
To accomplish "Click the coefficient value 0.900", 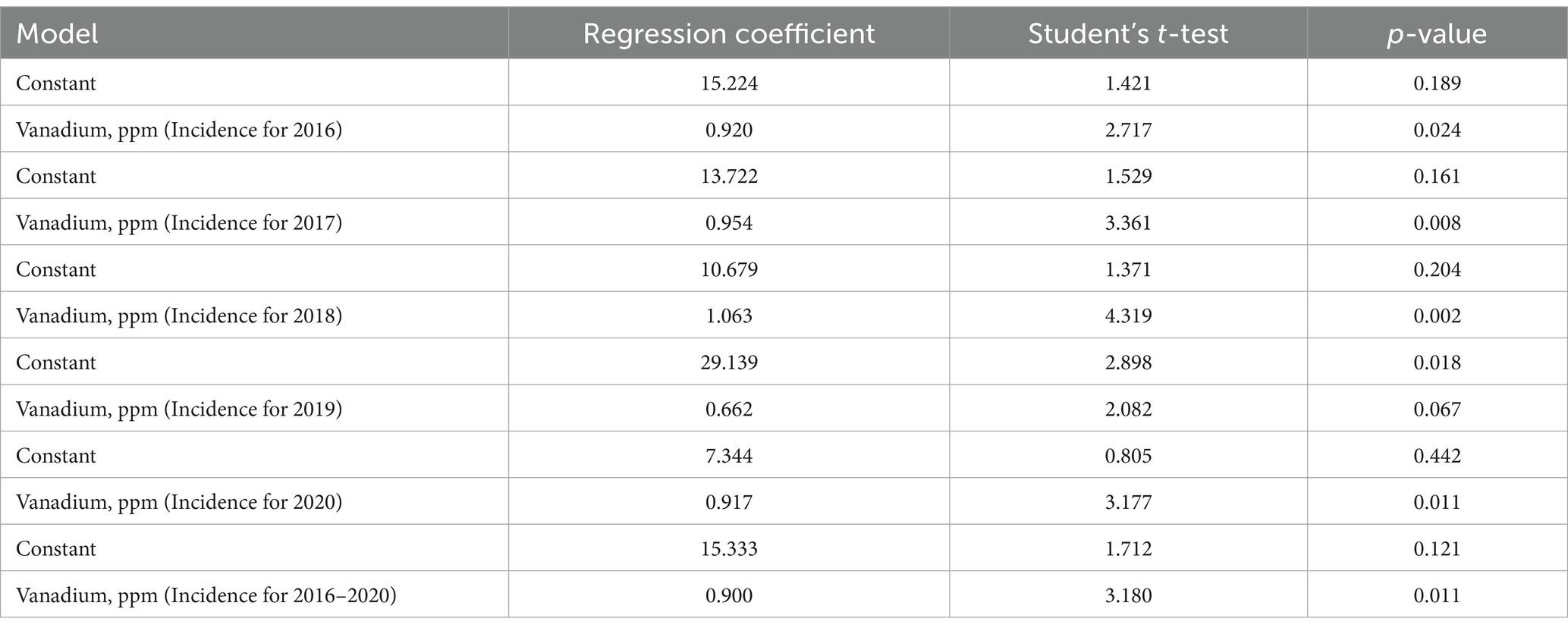I will (x=729, y=595).
